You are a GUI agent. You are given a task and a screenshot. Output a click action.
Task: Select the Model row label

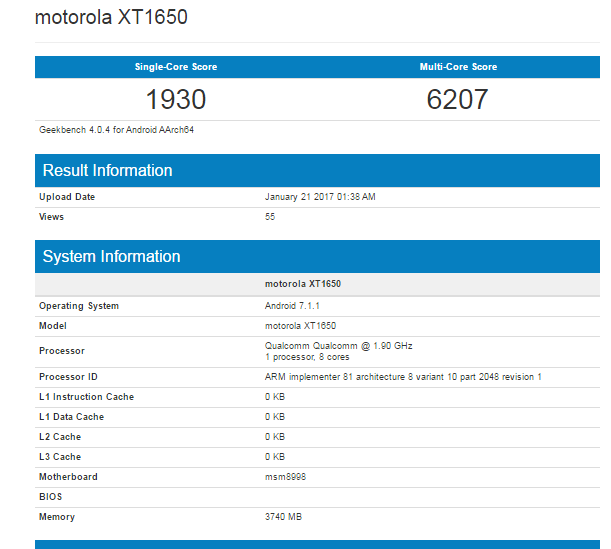pos(53,326)
